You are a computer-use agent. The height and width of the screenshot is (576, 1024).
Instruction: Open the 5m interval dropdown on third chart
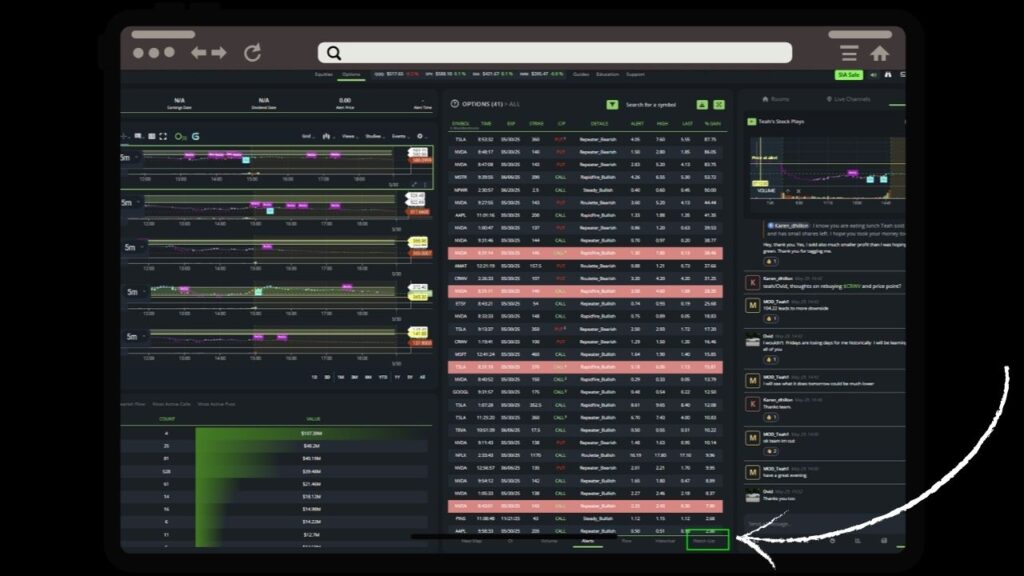134,248
